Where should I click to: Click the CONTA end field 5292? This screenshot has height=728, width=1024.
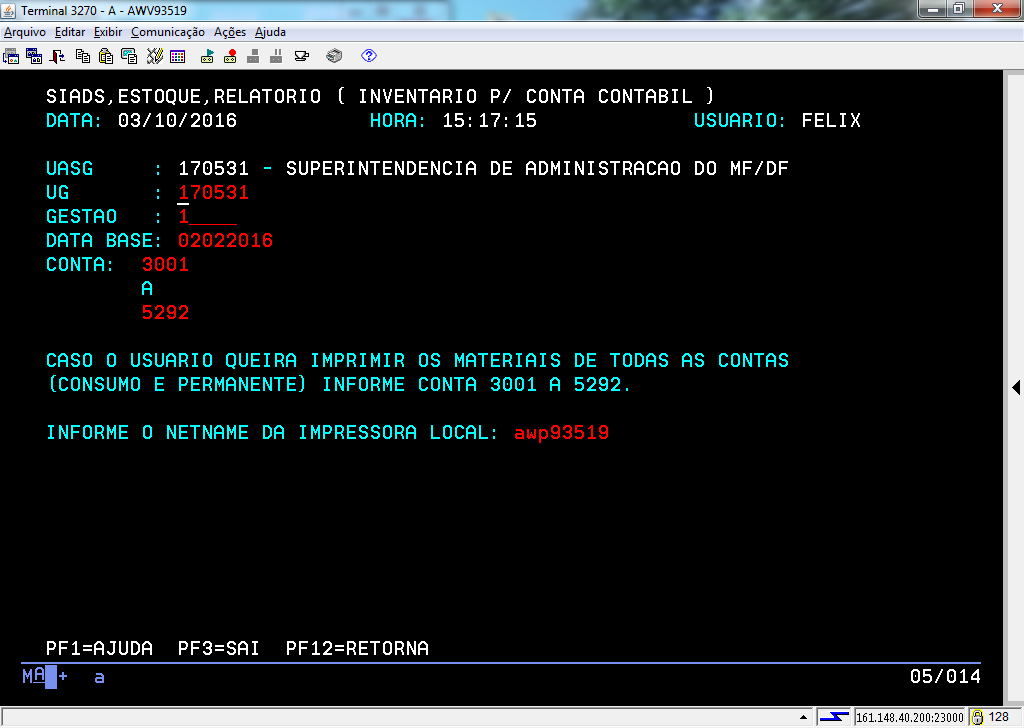[165, 313]
